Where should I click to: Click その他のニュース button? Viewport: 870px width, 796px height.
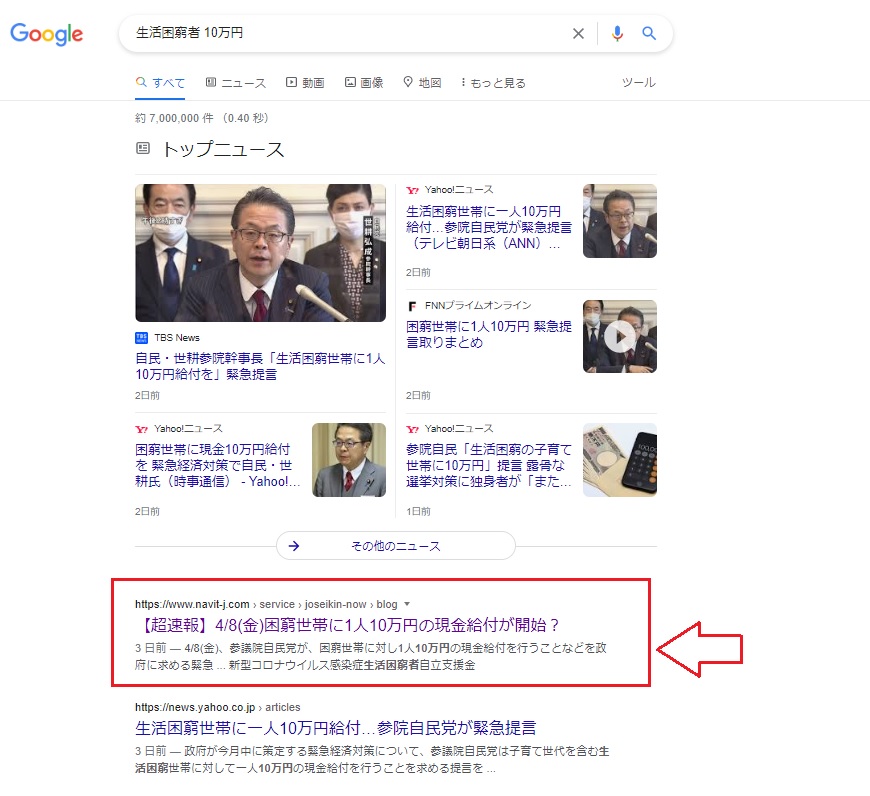pos(395,546)
